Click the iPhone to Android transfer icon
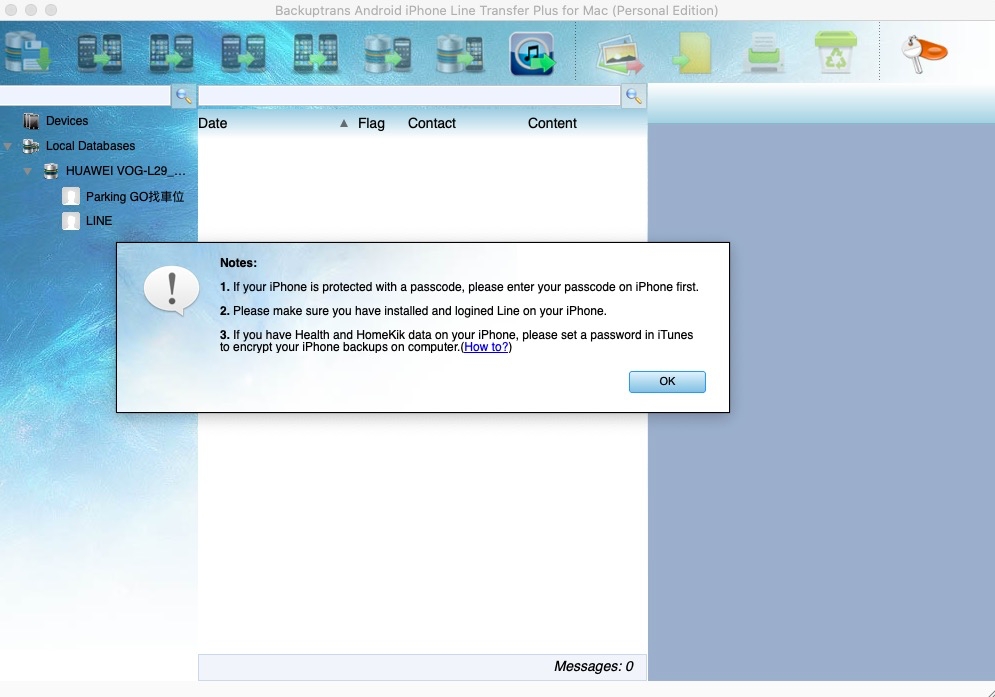The height and width of the screenshot is (697, 995). (x=171, y=53)
